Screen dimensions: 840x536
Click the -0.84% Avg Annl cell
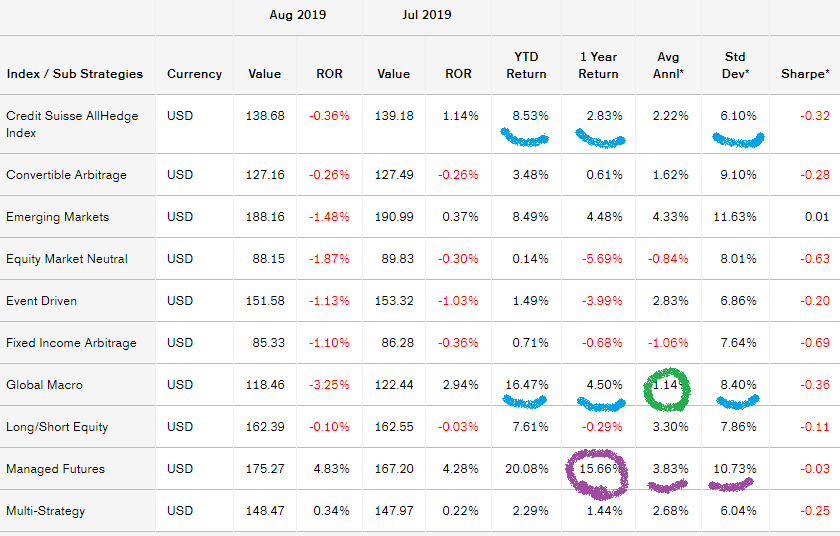tap(668, 259)
